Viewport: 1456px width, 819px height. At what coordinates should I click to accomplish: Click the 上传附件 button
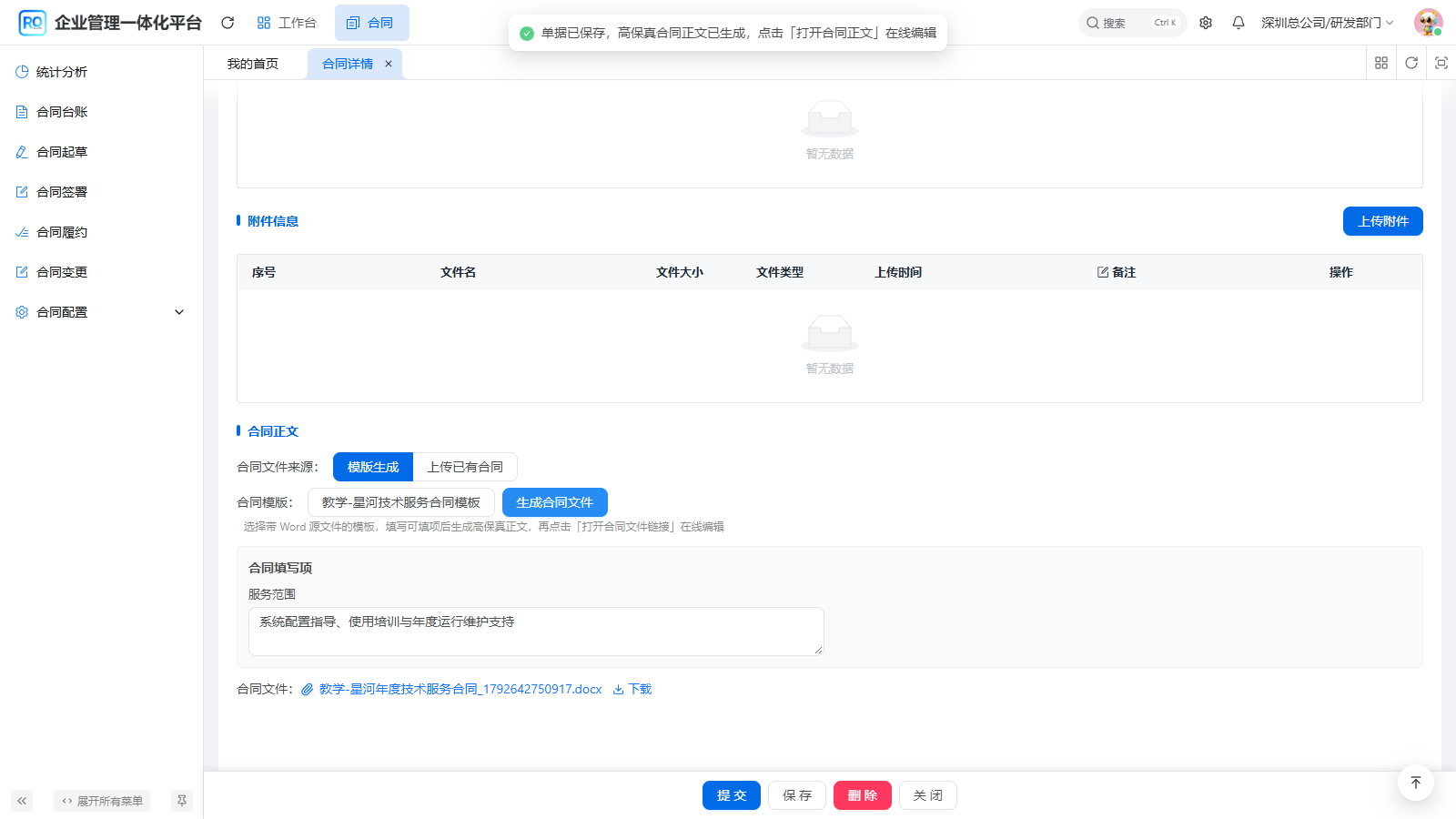[x=1383, y=221]
